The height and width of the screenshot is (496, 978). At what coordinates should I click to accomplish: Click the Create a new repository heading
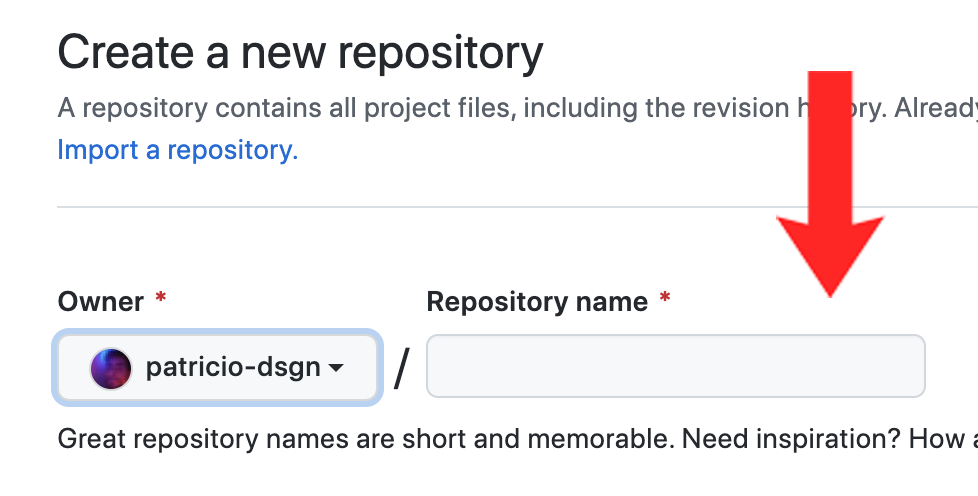pos(300,52)
